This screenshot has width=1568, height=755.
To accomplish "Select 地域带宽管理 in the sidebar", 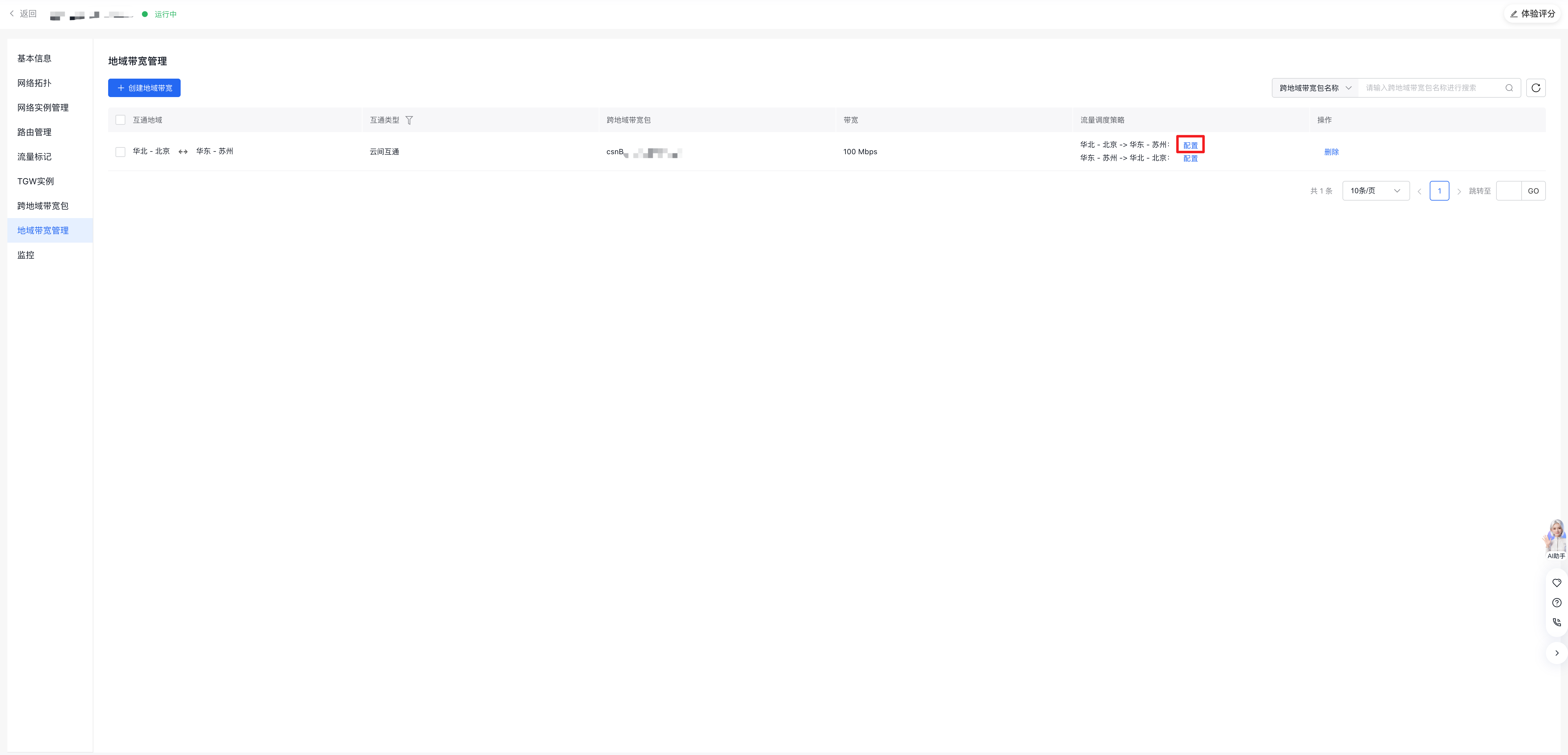I will (50, 230).
